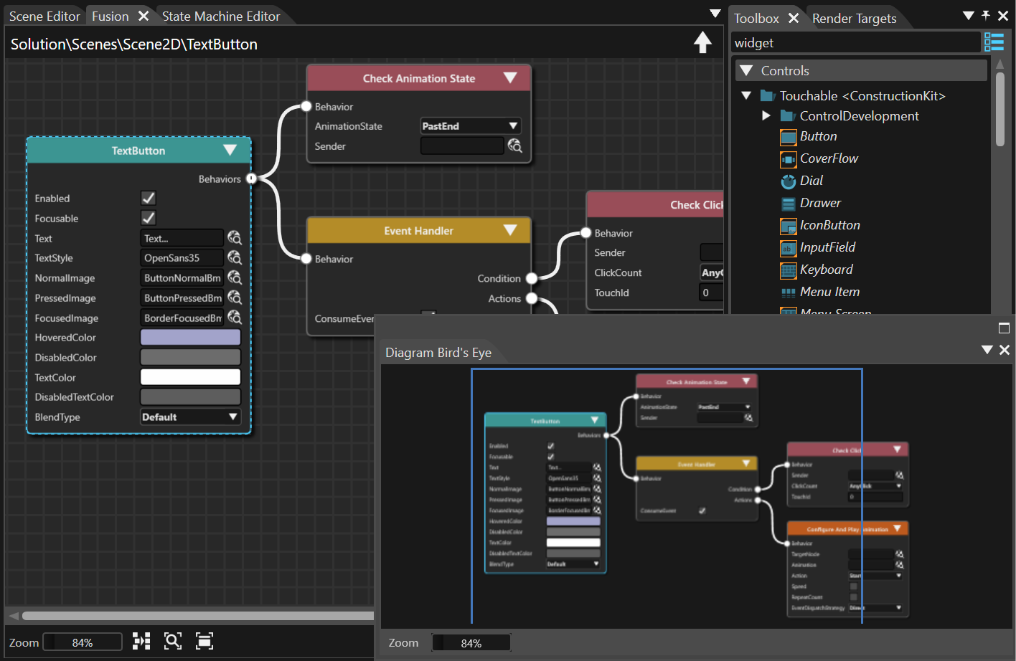This screenshot has width=1016, height=661.
Task: Click the auto-layout diagram icon next to Zoom
Action: (x=141, y=642)
